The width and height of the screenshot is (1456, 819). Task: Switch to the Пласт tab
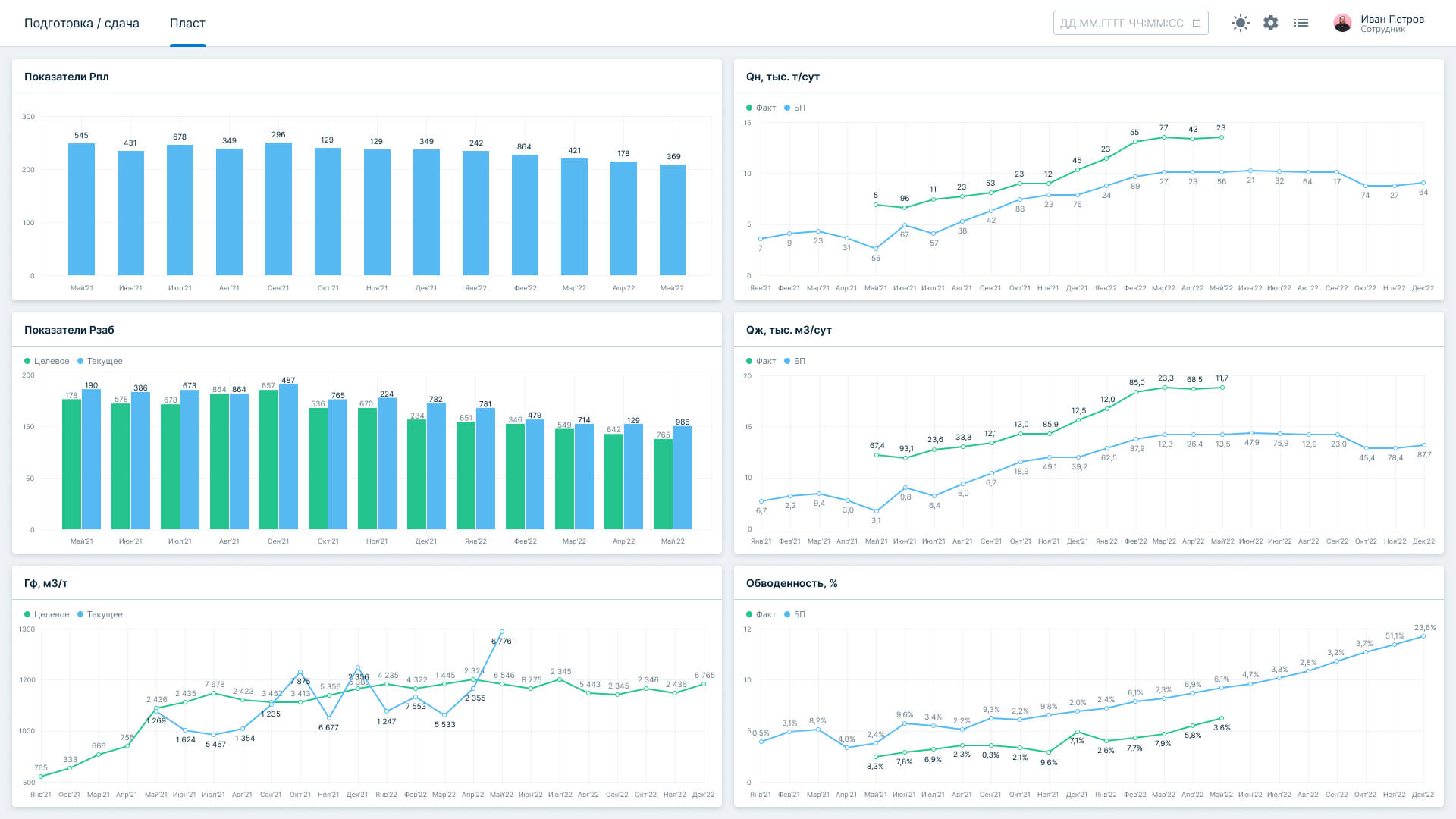[x=187, y=23]
